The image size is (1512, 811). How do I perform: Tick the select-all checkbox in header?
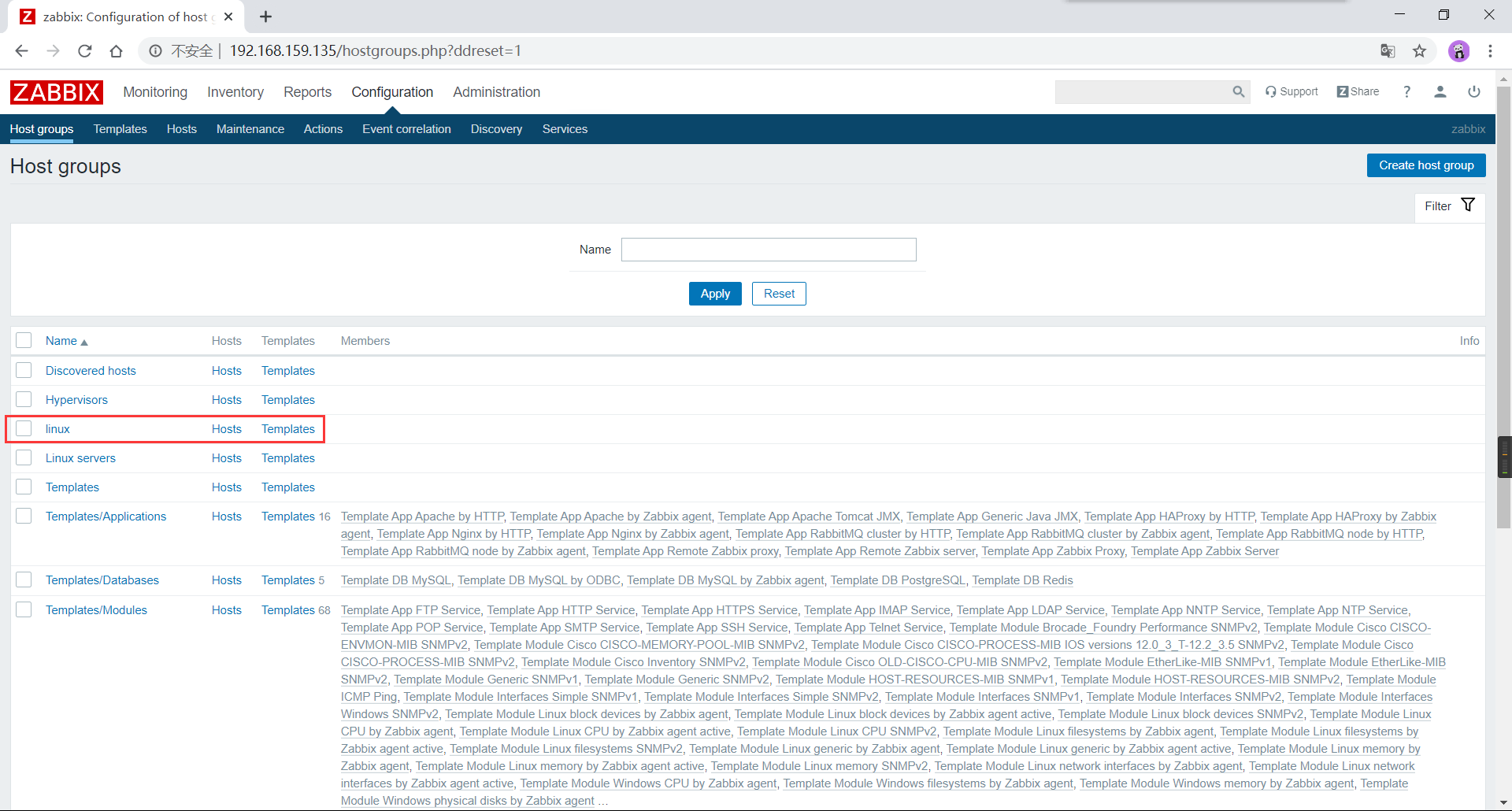tap(24, 340)
